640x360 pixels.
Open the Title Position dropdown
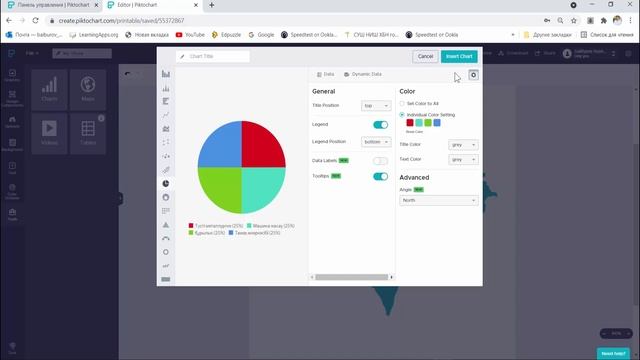(x=376, y=106)
